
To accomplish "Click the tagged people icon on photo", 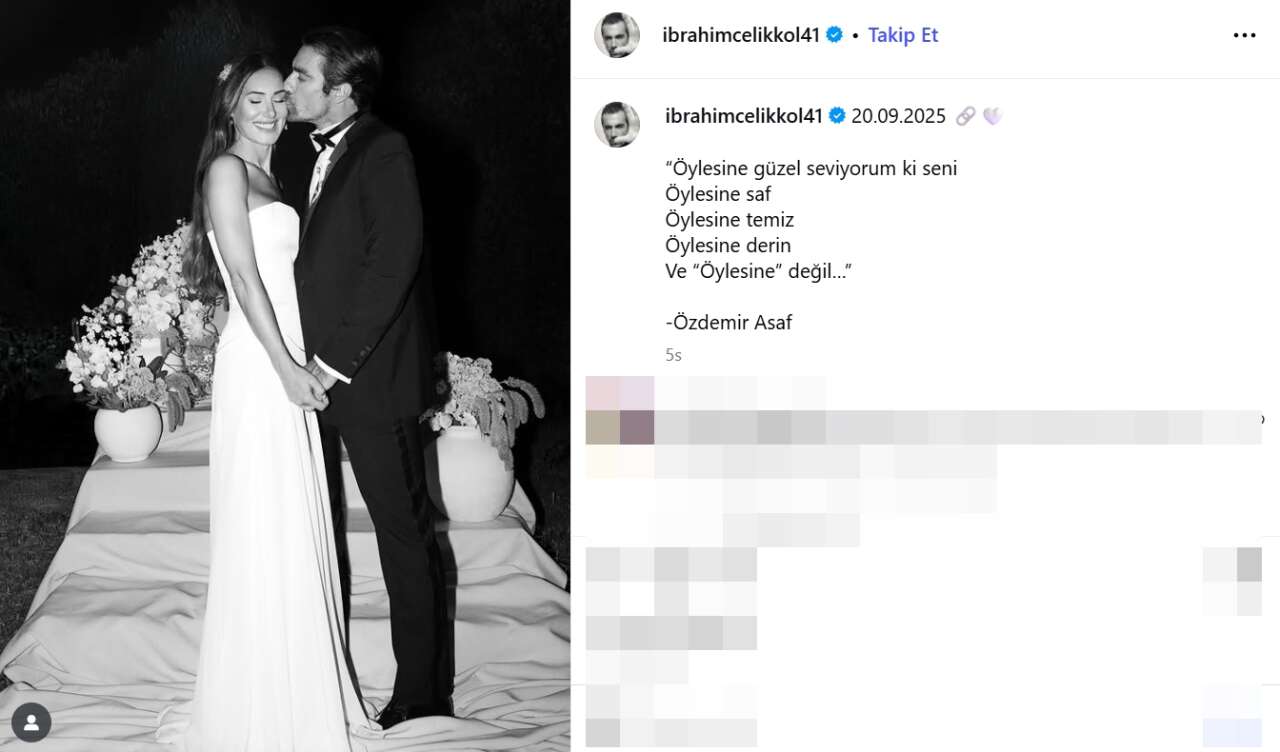I will 32,720.
